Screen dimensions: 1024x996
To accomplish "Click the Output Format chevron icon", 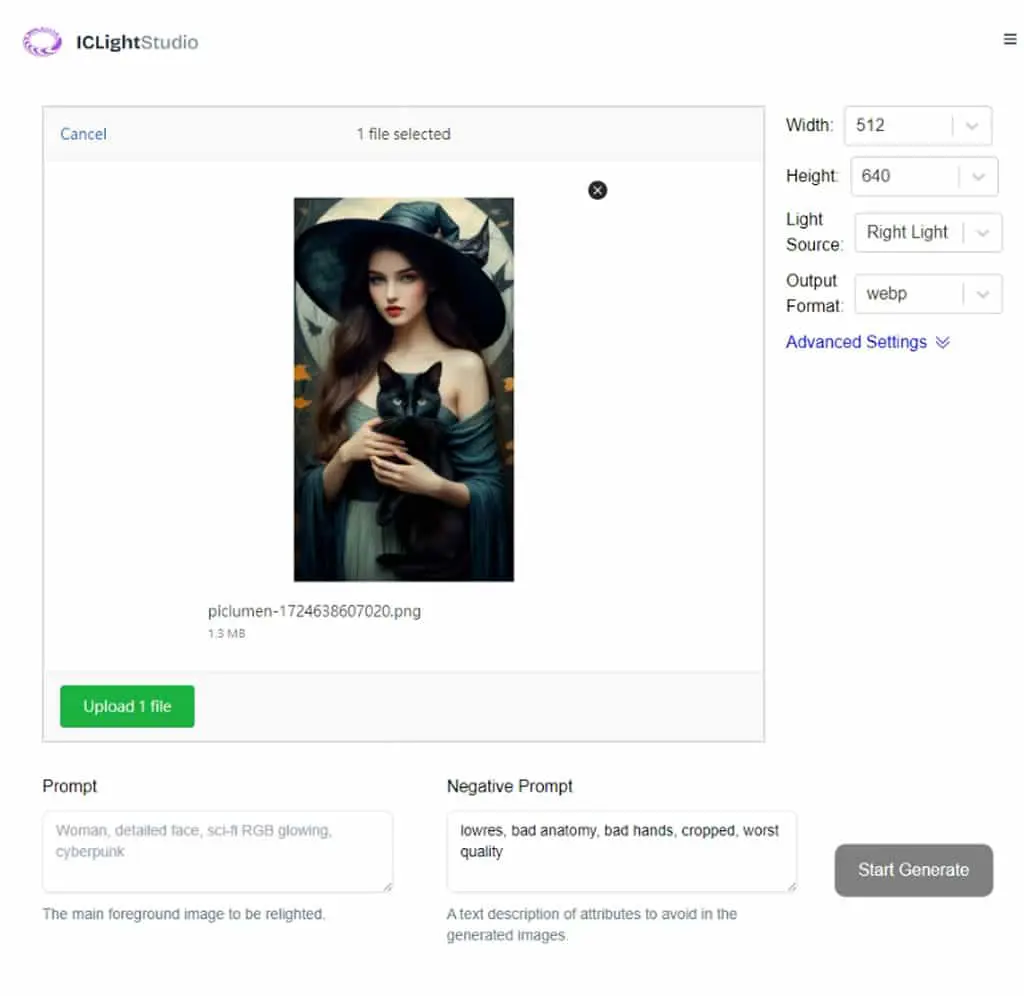I will pos(982,295).
